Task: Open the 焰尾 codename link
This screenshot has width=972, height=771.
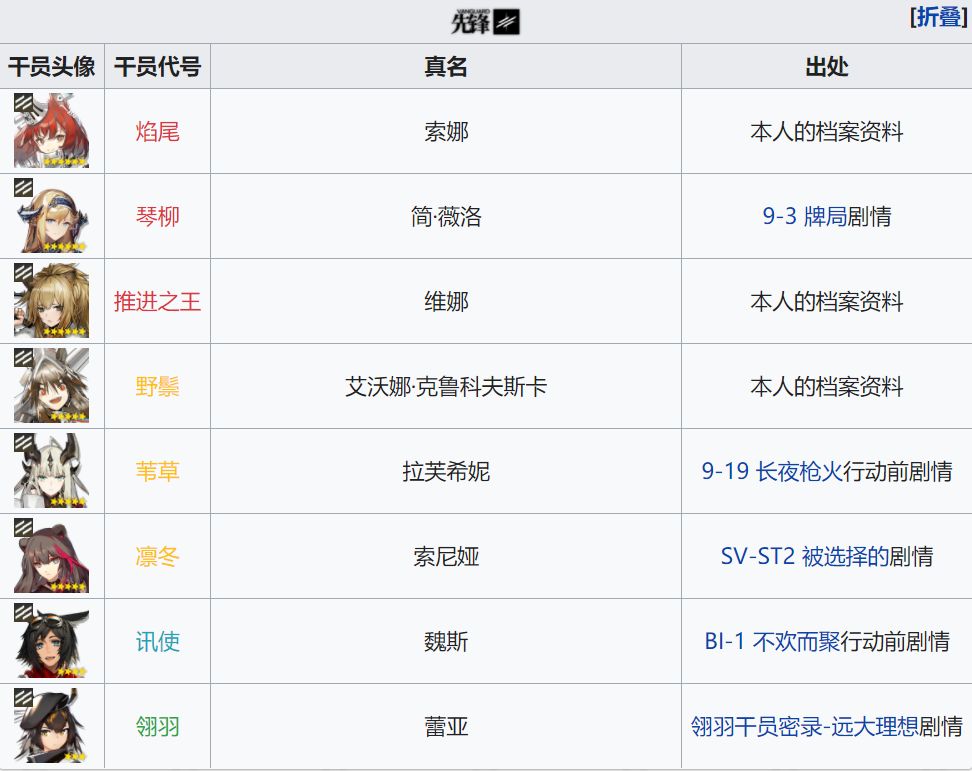Action: coord(157,131)
